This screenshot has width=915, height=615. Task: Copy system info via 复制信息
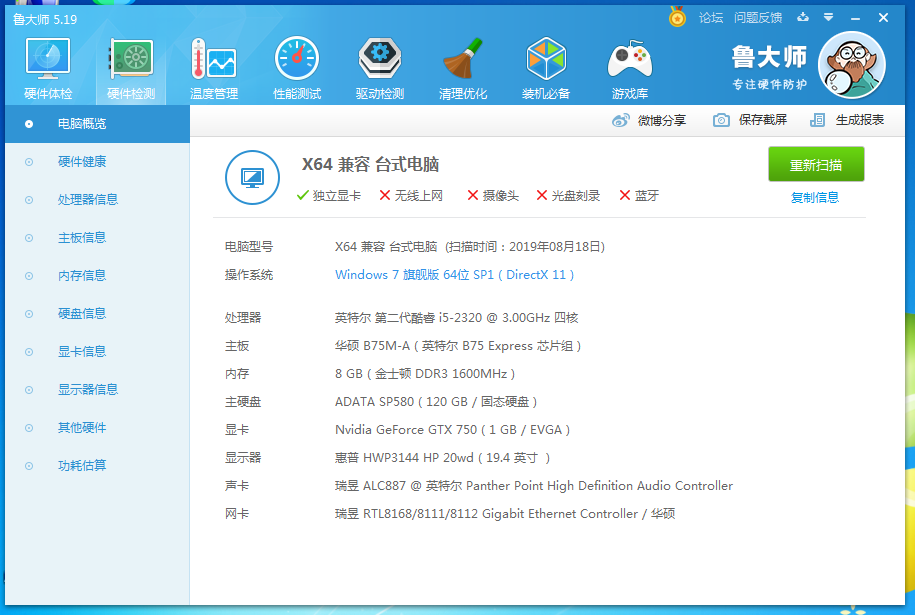pos(815,198)
